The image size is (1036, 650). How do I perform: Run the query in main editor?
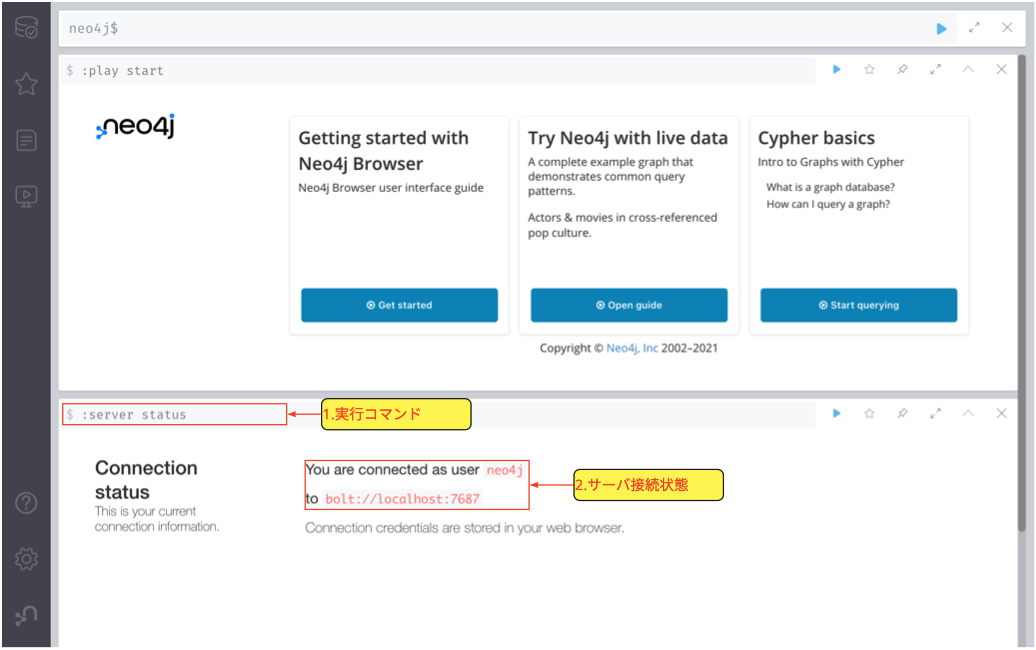click(941, 28)
